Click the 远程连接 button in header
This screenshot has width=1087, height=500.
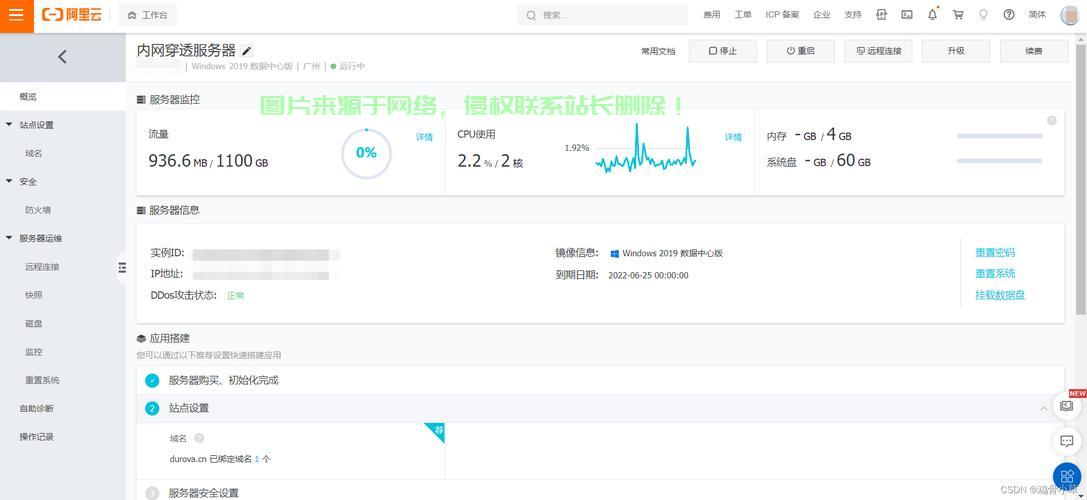click(878, 51)
